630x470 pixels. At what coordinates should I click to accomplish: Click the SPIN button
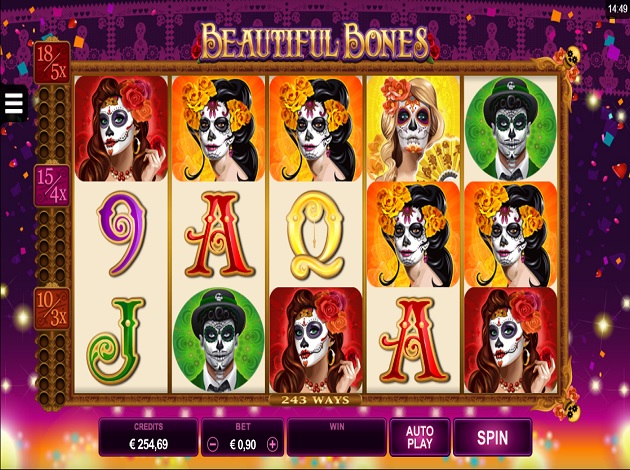[493, 437]
